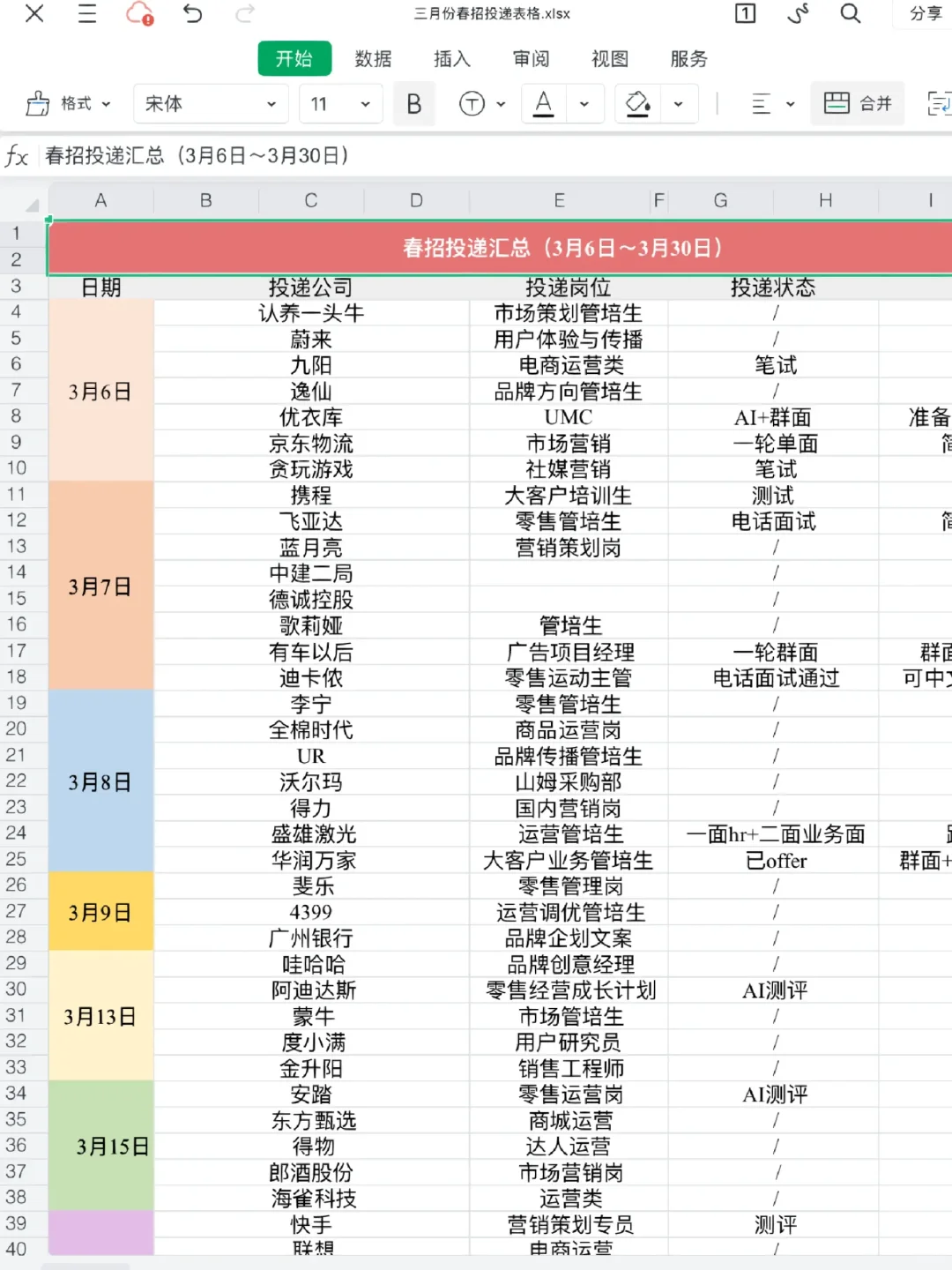Select the 3月7日 date cell

point(100,586)
